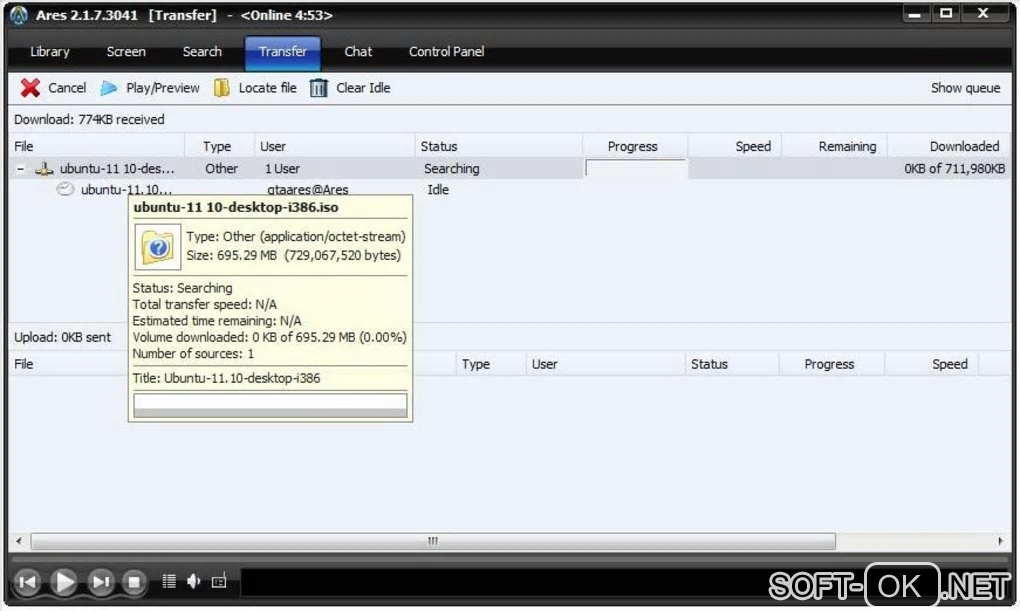The image size is (1020, 611).
Task: Sort downloads by User column header
Action: click(x=334, y=146)
